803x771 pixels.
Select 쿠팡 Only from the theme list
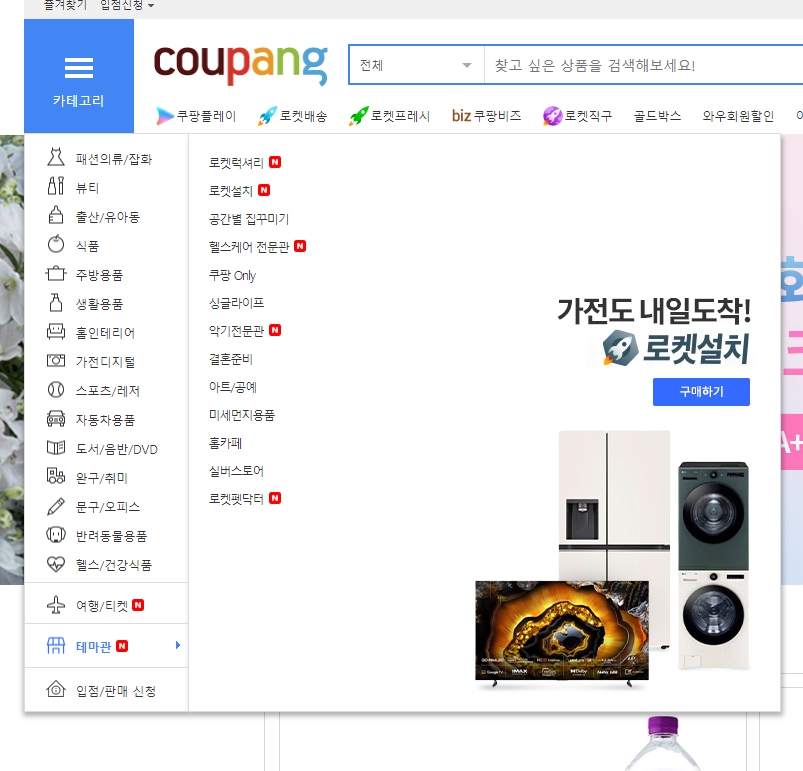232,275
